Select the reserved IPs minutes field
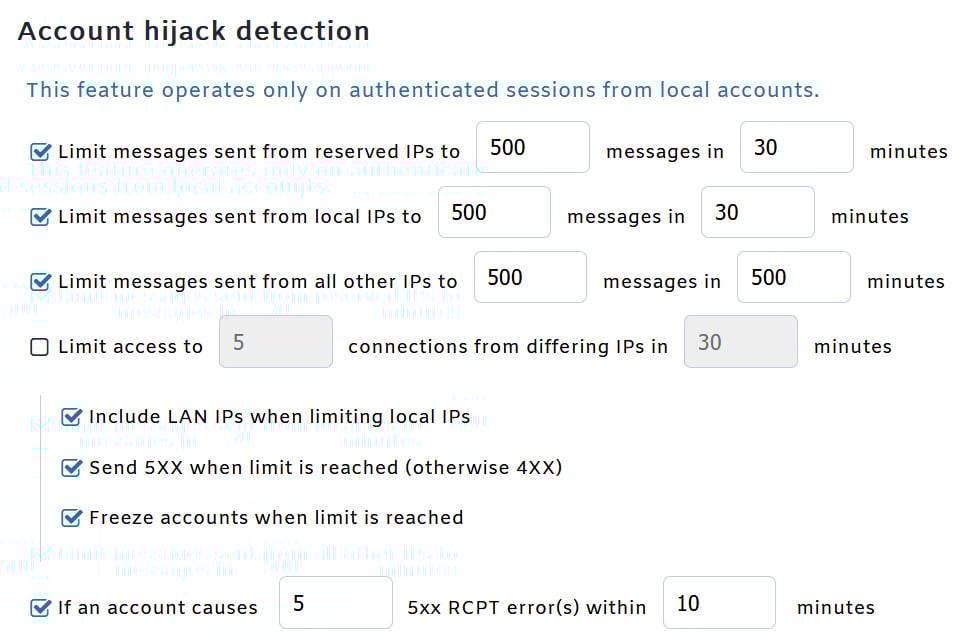971x641 pixels. coord(795,147)
